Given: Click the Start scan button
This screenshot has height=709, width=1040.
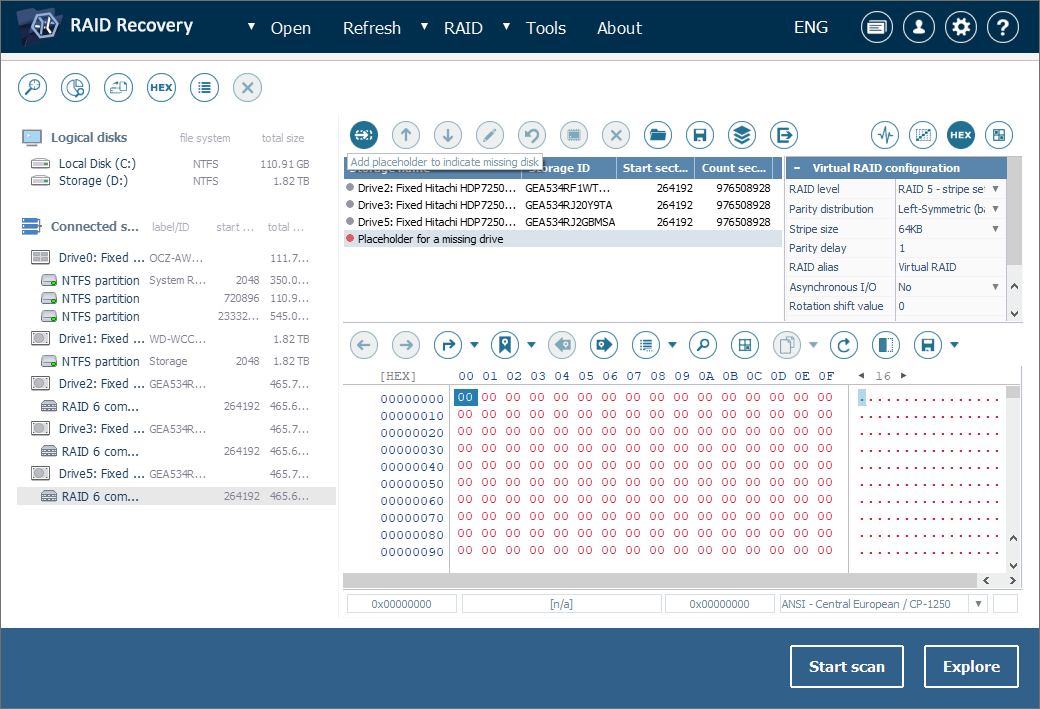Looking at the screenshot, I should (846, 667).
